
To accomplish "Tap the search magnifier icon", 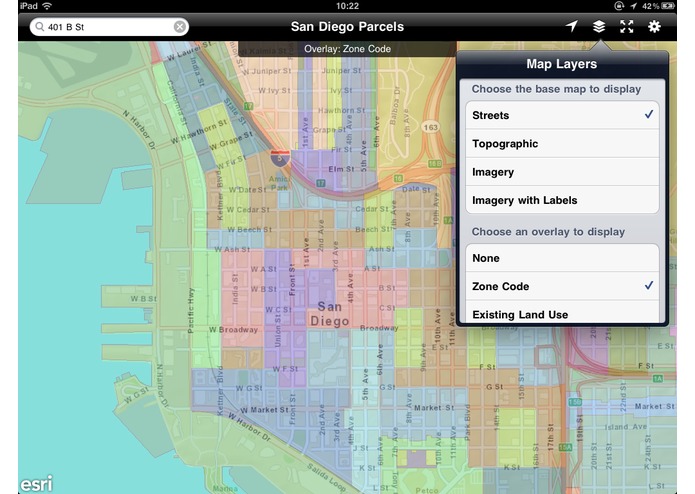I will tap(39, 27).
